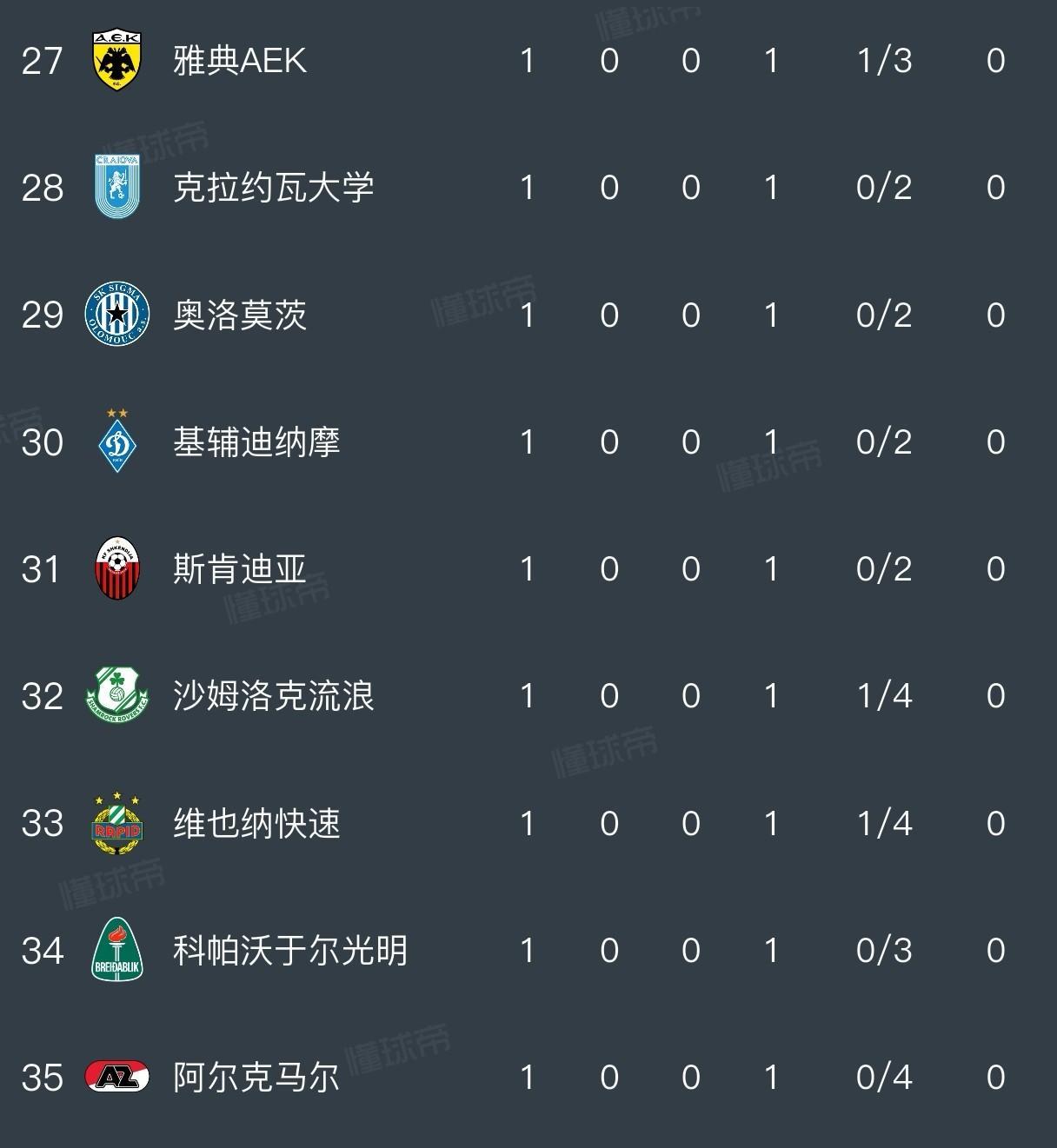
Task: Tap the Universitatea Craiova club logo
Action: click(116, 187)
